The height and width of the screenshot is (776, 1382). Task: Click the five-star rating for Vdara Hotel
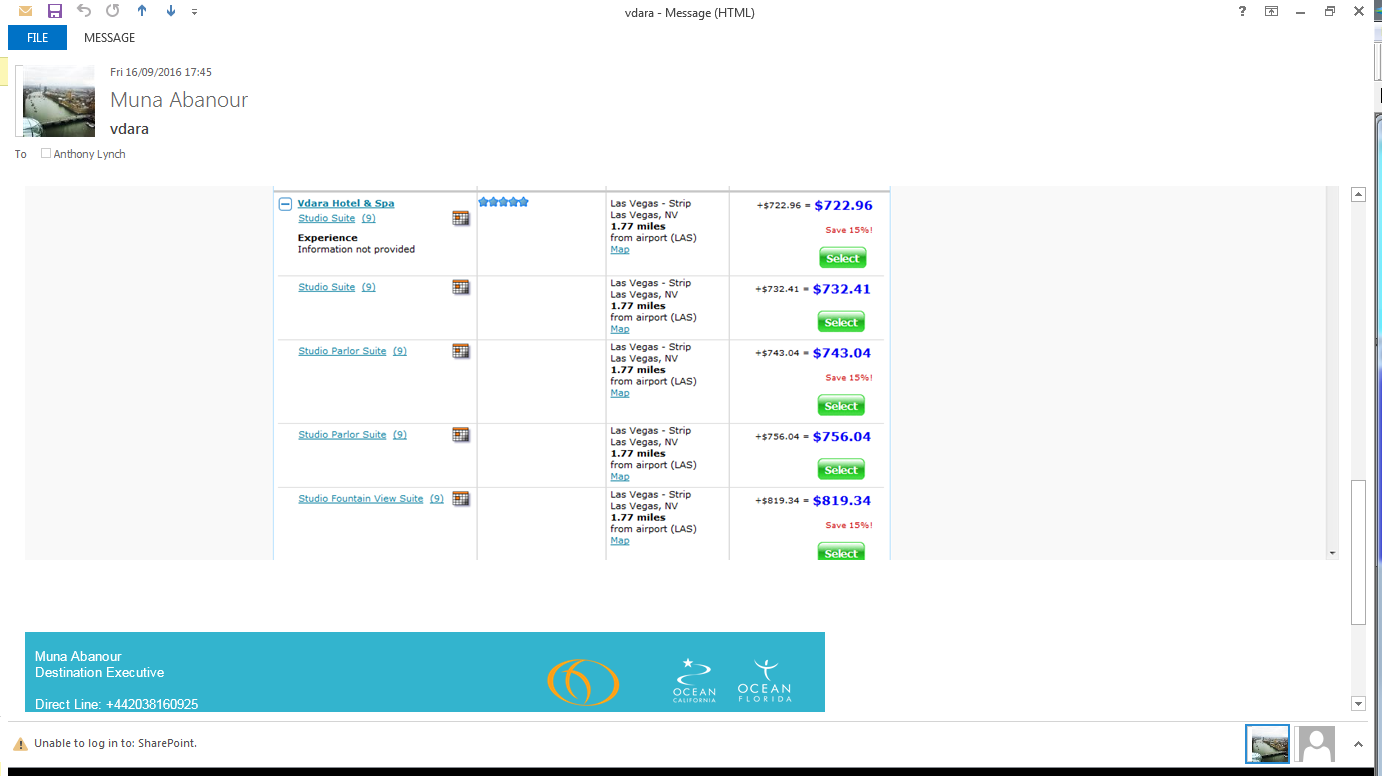pos(503,202)
